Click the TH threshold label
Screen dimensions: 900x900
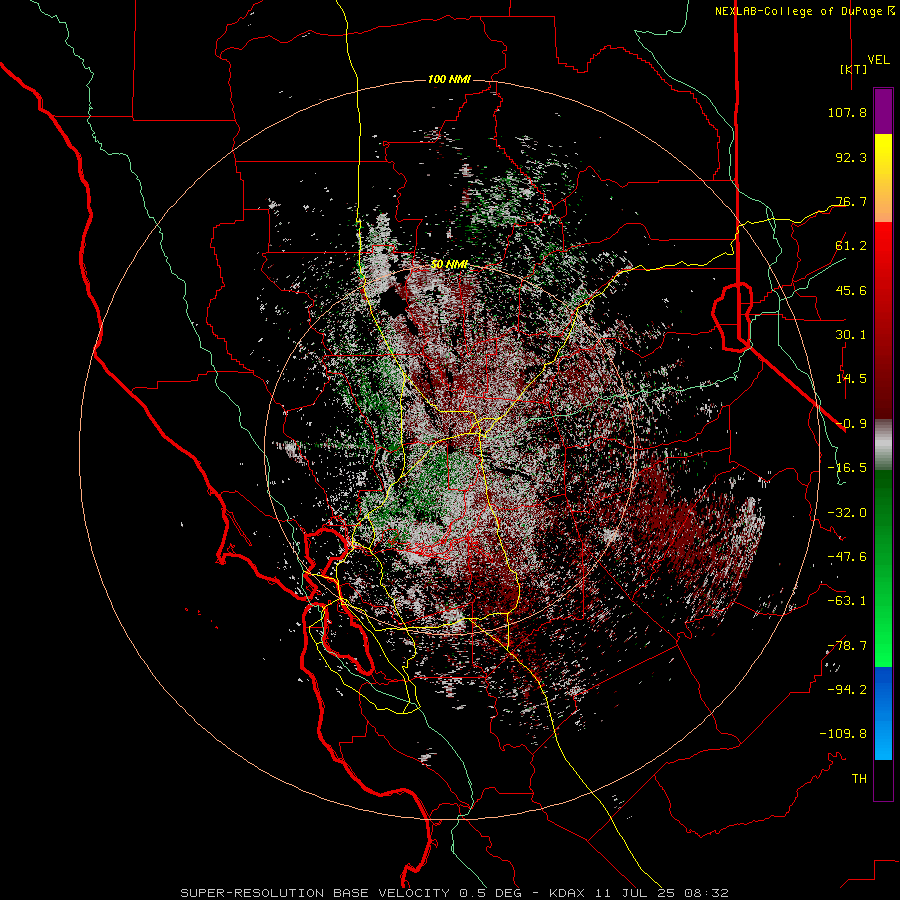pos(859,779)
